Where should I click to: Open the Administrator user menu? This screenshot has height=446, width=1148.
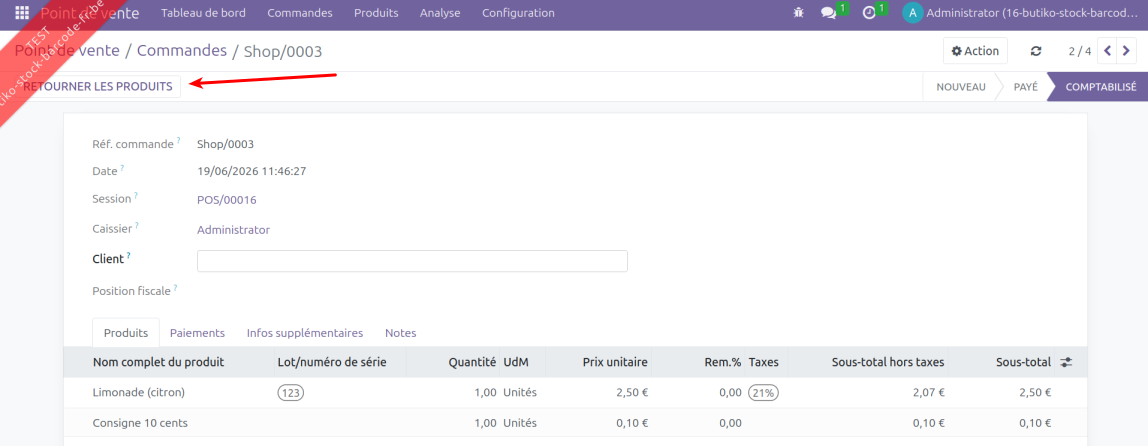pos(1021,12)
